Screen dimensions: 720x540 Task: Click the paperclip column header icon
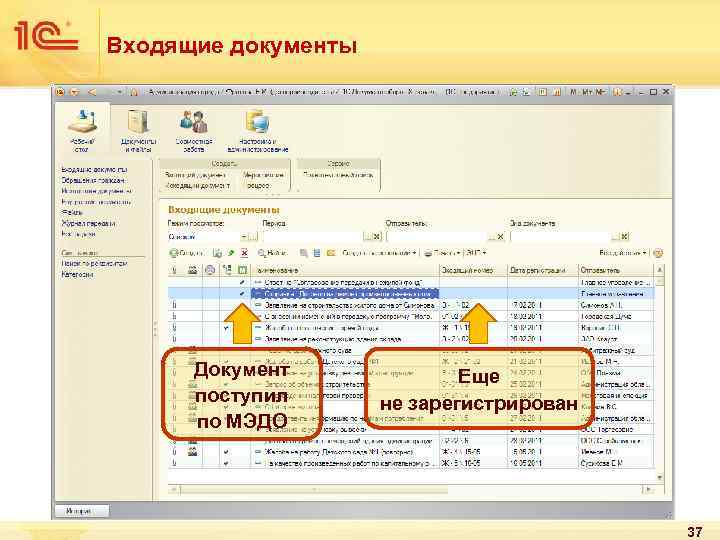[x=174, y=270]
